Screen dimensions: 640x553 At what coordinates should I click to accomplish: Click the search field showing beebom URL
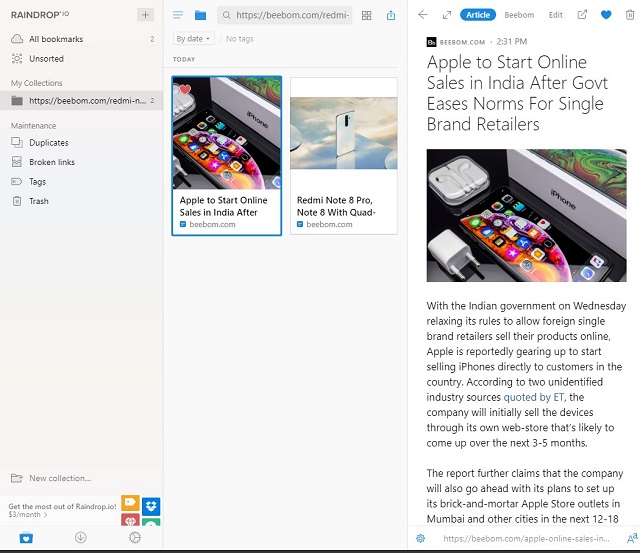pyautogui.click(x=285, y=16)
